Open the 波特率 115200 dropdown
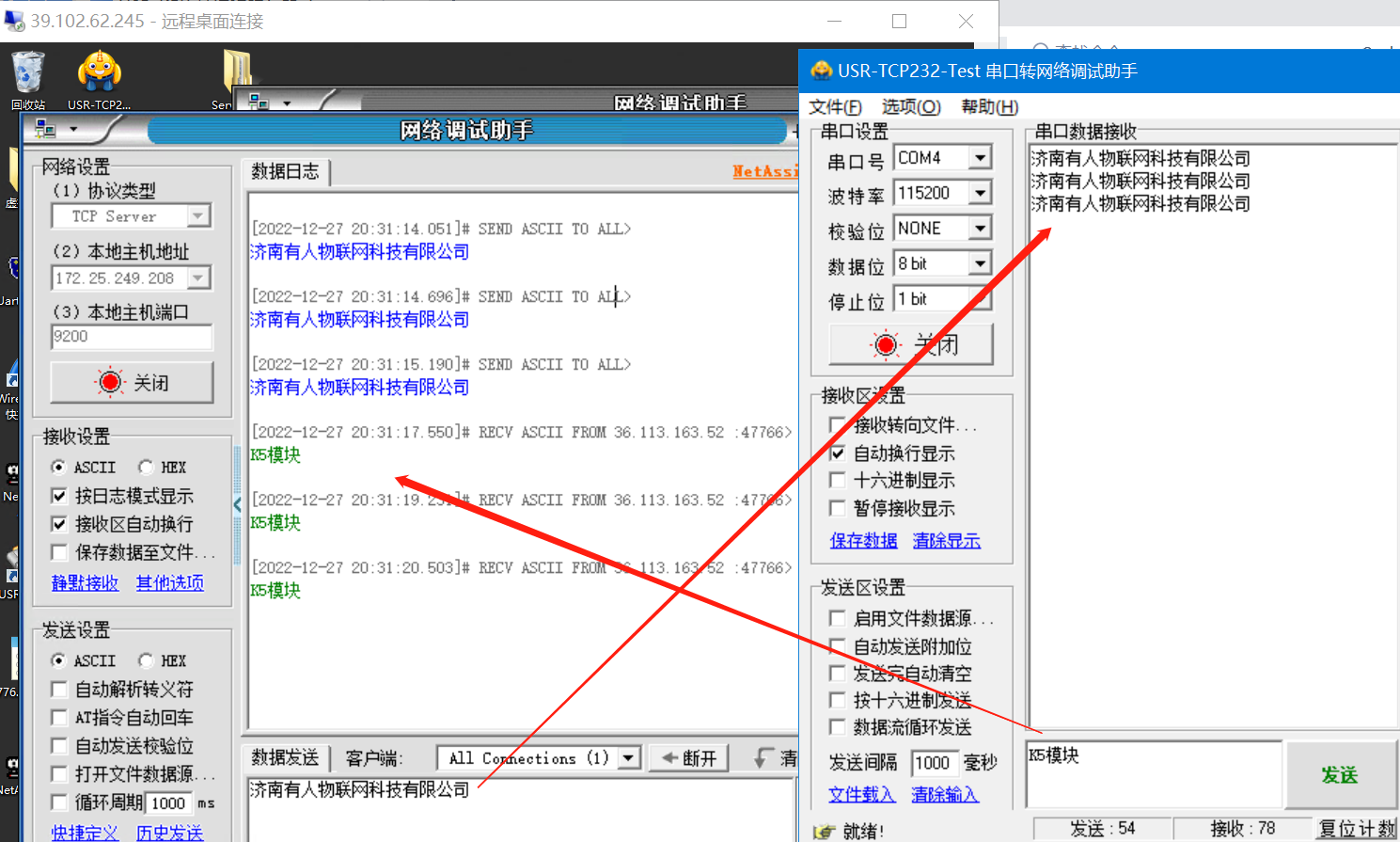Image resolution: width=1400 pixels, height=842 pixels. 980,193
